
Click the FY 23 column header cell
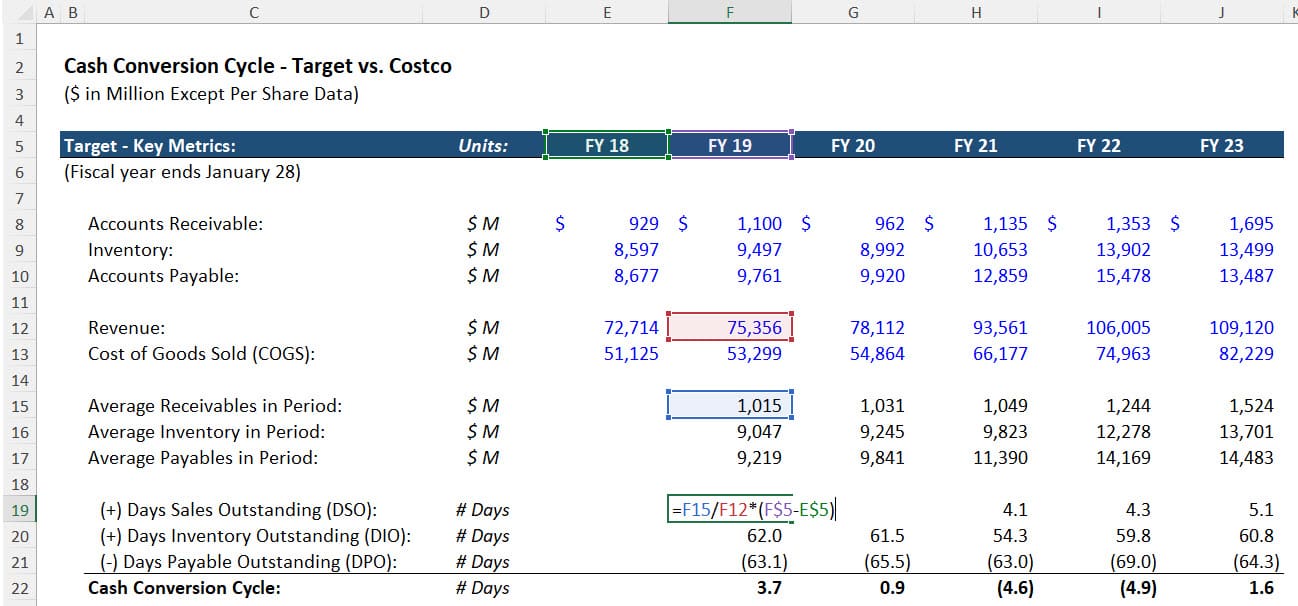point(1222,145)
